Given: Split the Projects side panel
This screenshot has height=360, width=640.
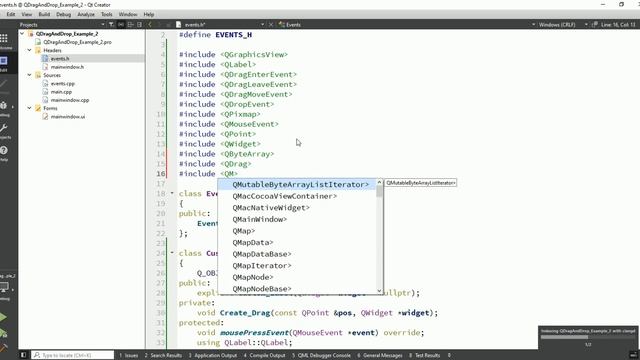Looking at the screenshot, I should (130, 25).
